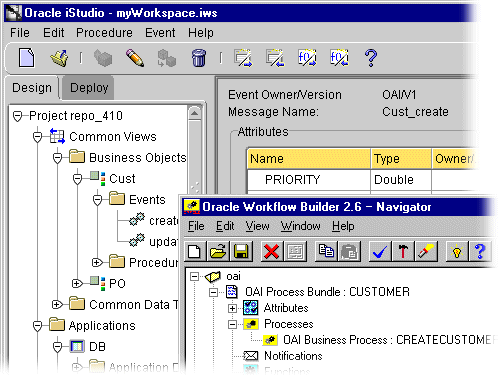Screen dimensions: 498x375
Task: Click Open folder icon in Workflow Builder
Action: pyautogui.click(x=218, y=251)
